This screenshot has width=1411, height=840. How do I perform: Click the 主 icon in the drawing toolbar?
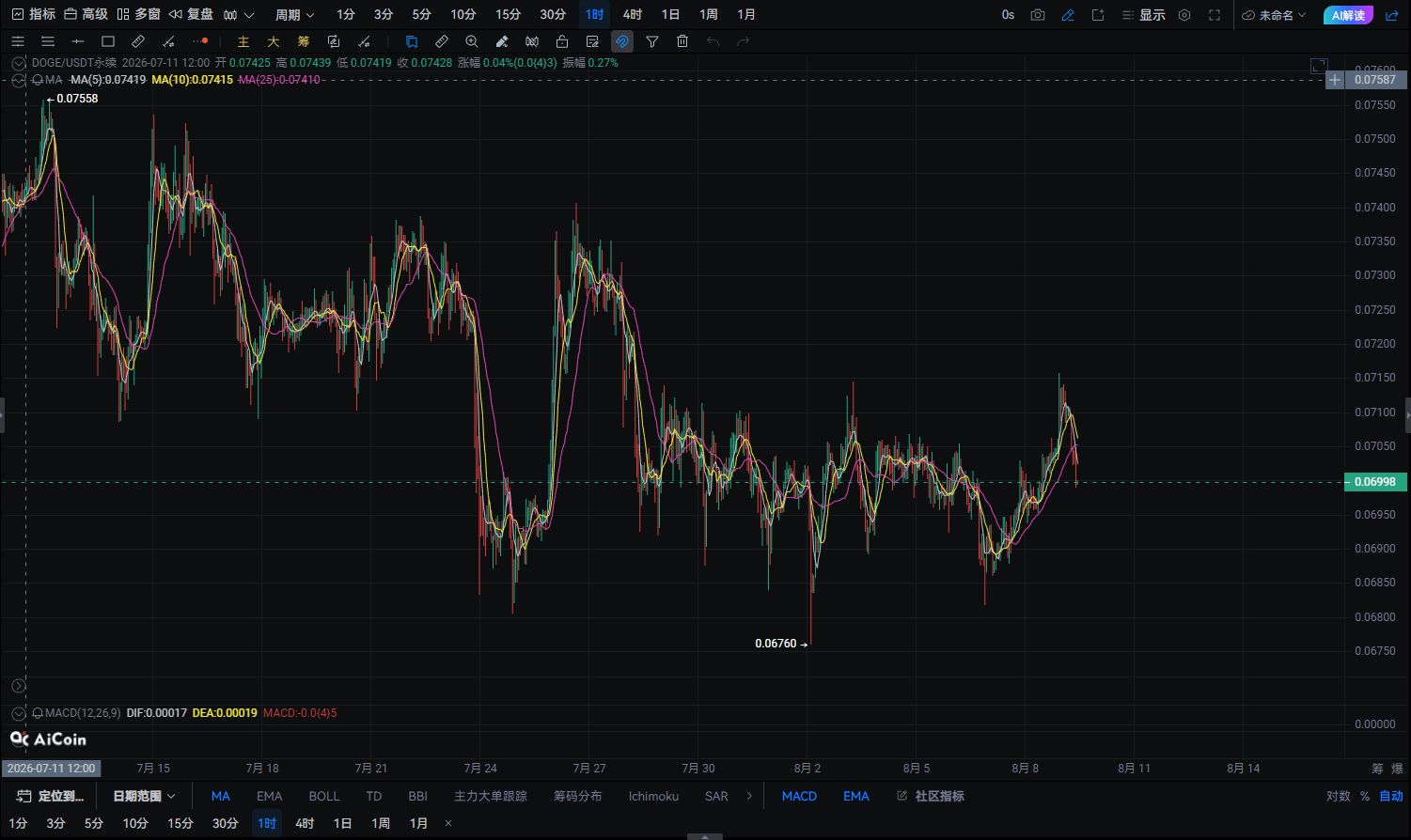click(243, 41)
